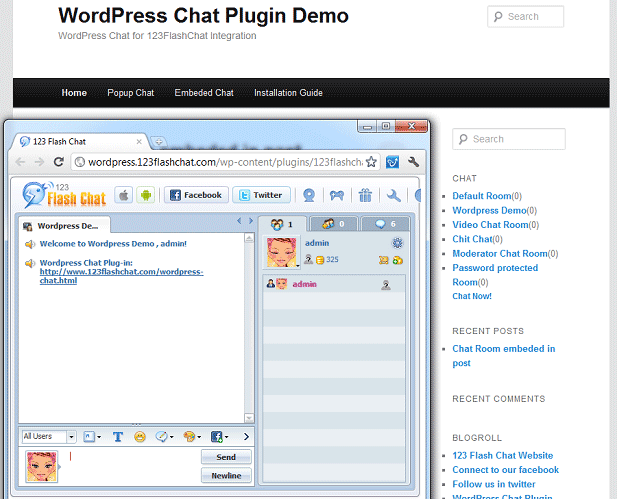Open the Installation Guide menu item
Screen dimensions: 617x499
pyautogui.click(x=288, y=93)
